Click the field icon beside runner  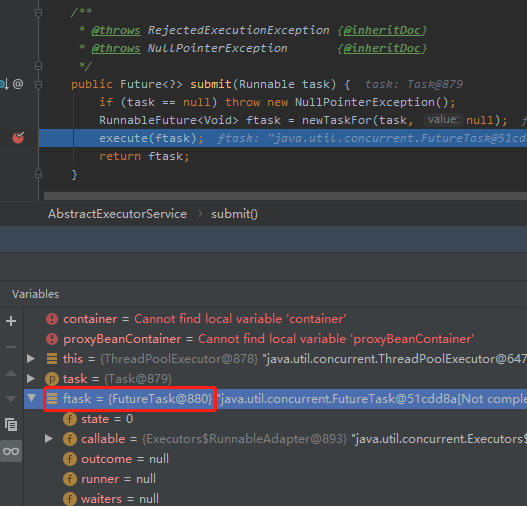tap(70, 479)
